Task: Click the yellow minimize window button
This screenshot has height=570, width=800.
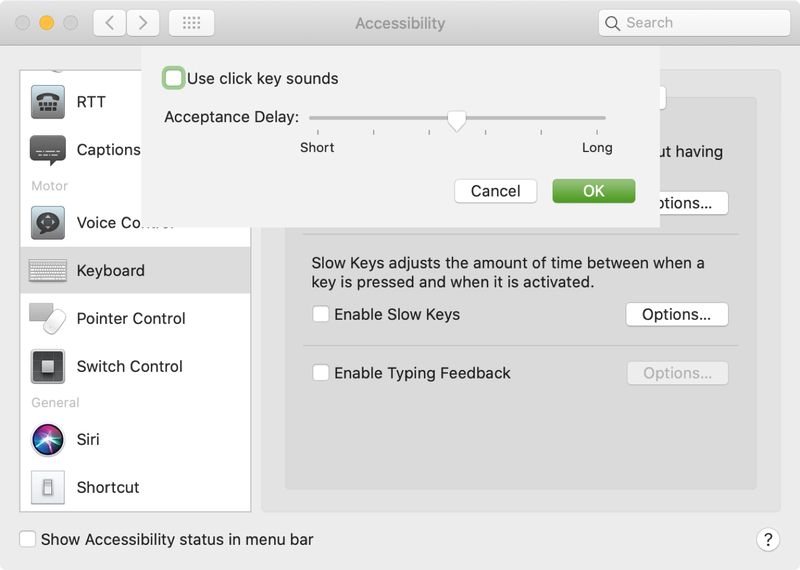Action: click(x=46, y=23)
